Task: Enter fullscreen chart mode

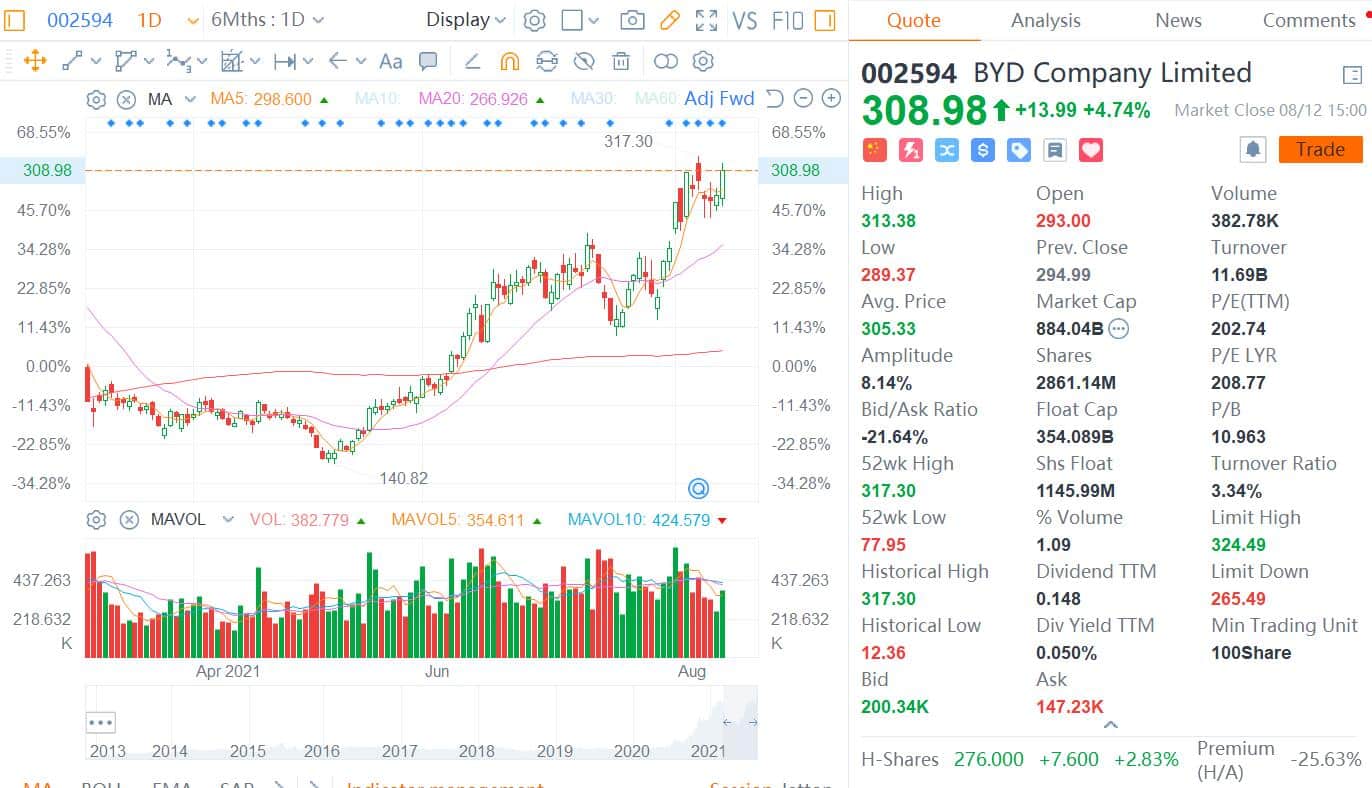Action: coord(705,20)
